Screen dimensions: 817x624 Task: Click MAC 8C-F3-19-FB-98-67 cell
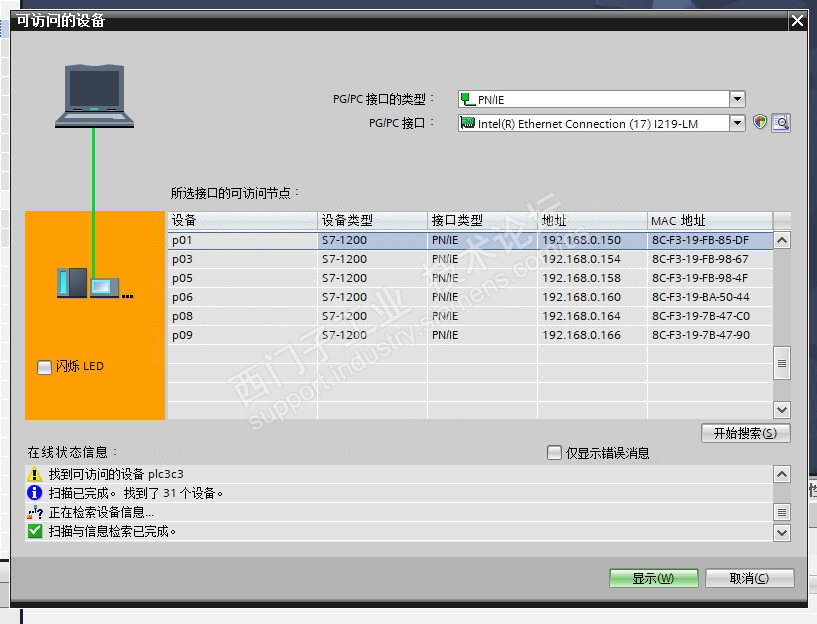click(710, 259)
